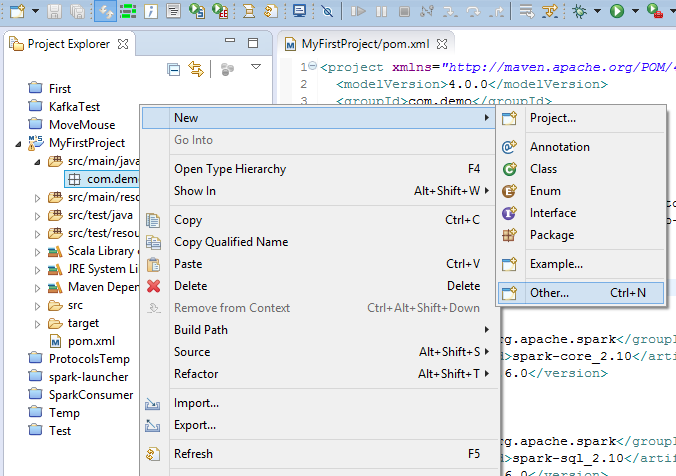Open the New wizard dropdown arrow
The width and height of the screenshot is (676, 476).
click(x=36, y=11)
